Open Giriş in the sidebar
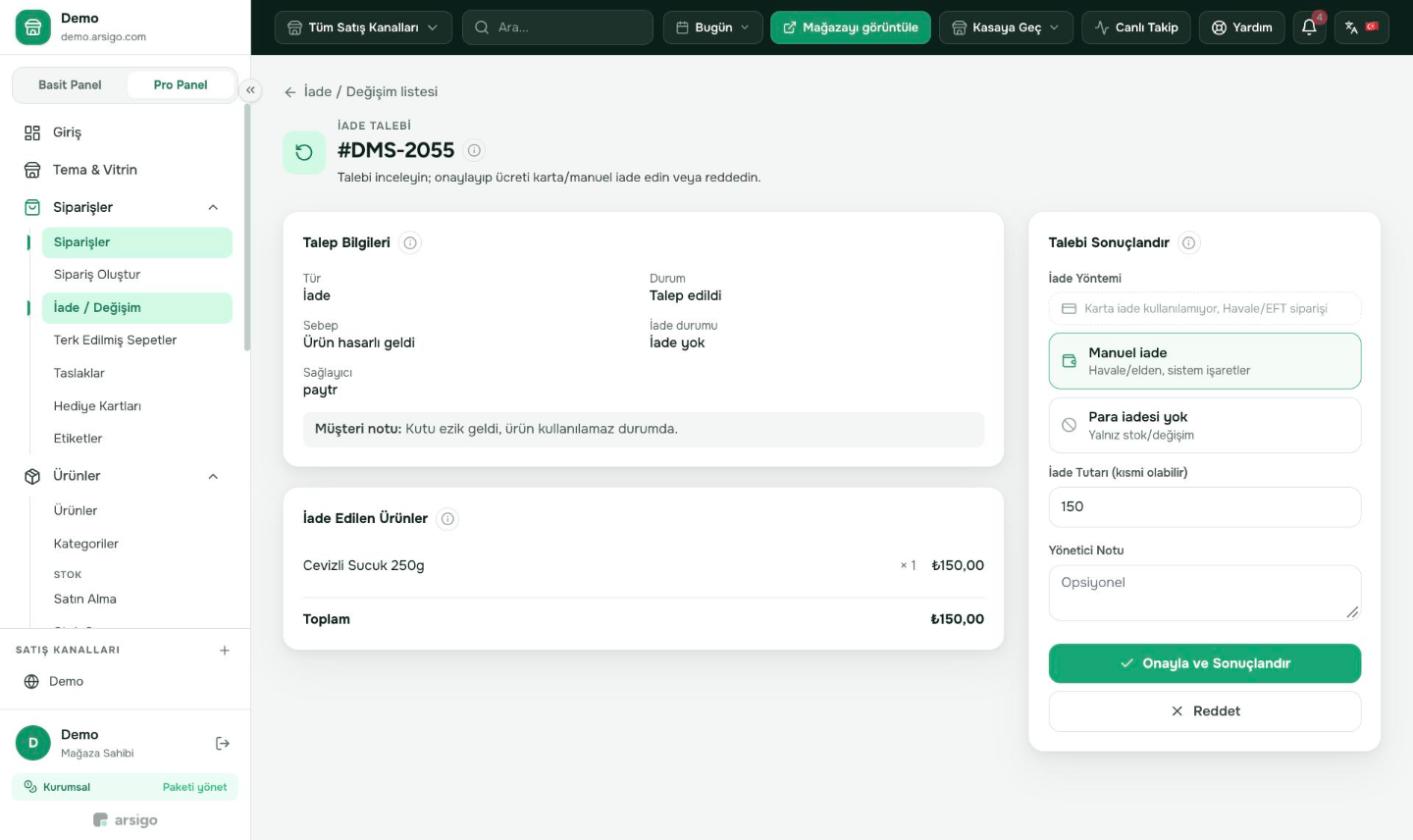Viewport: 1413px width, 840px height. (67, 132)
